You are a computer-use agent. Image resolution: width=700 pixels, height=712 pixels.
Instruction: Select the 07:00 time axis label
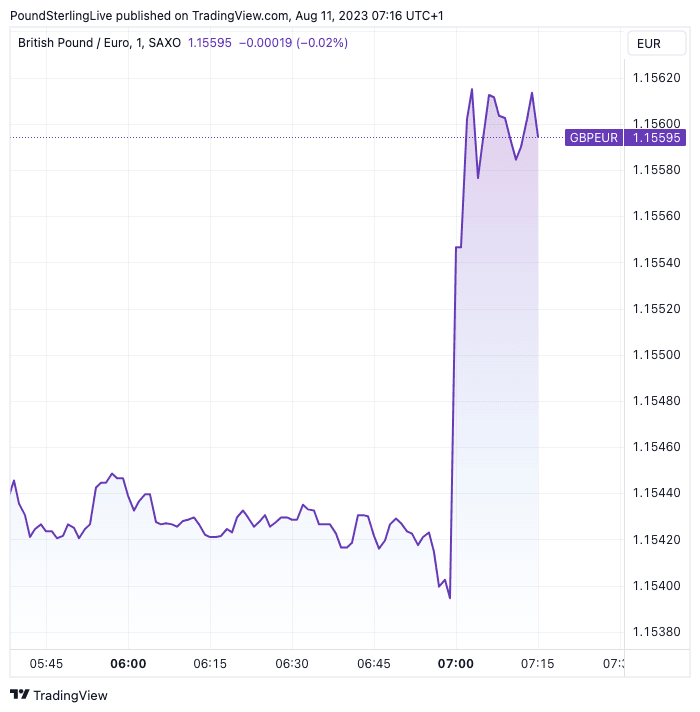point(456,663)
